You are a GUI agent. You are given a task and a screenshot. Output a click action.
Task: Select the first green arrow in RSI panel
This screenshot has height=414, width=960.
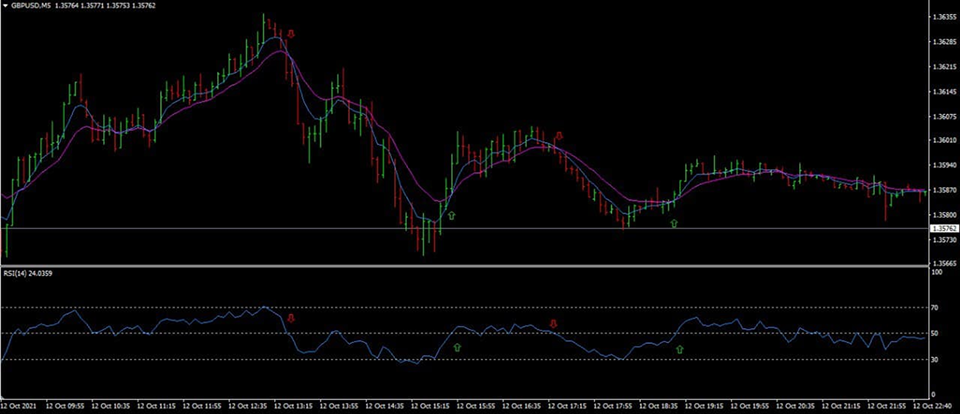tap(457, 347)
